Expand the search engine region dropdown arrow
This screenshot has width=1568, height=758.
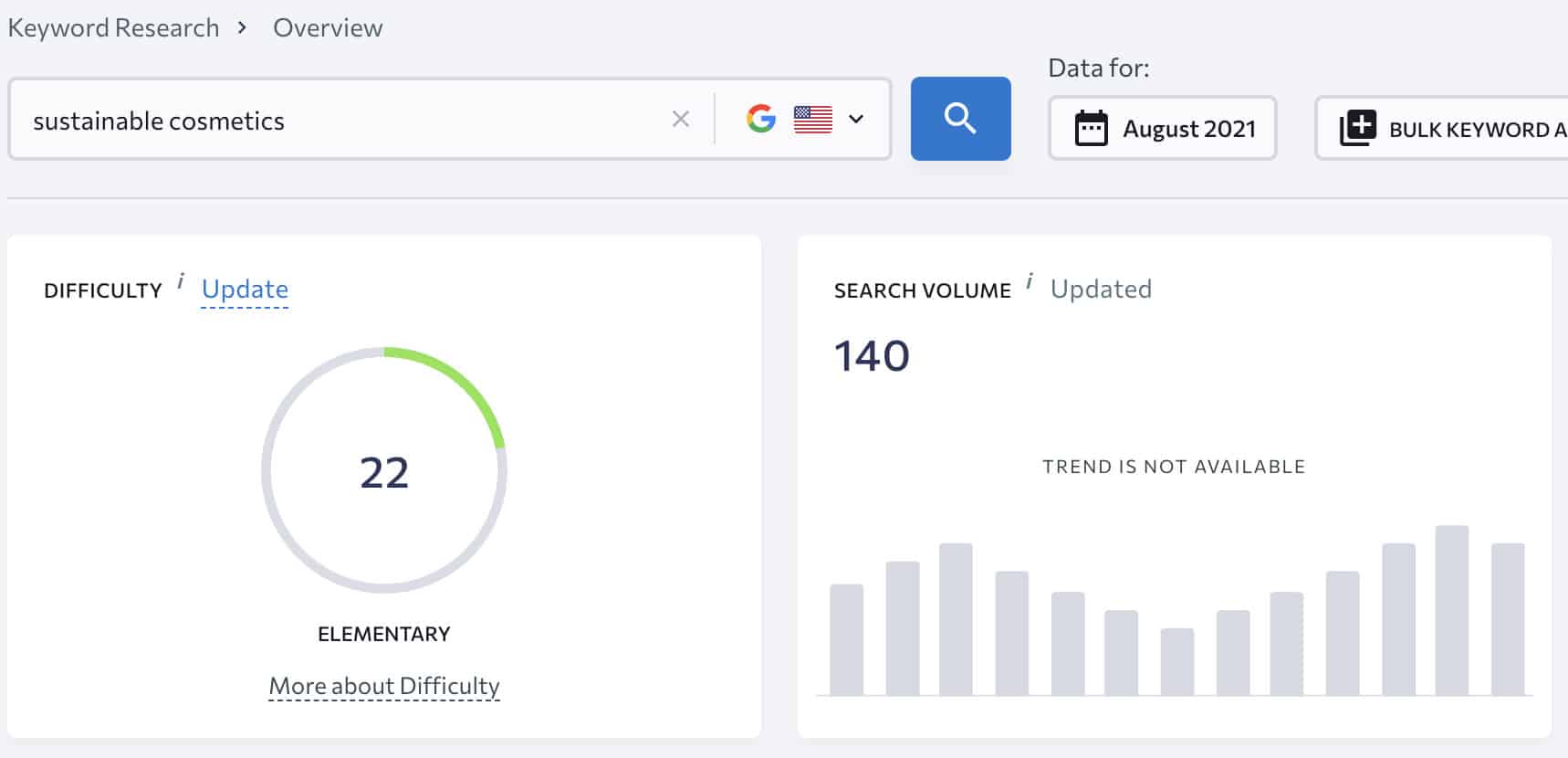pyautogui.click(x=856, y=119)
